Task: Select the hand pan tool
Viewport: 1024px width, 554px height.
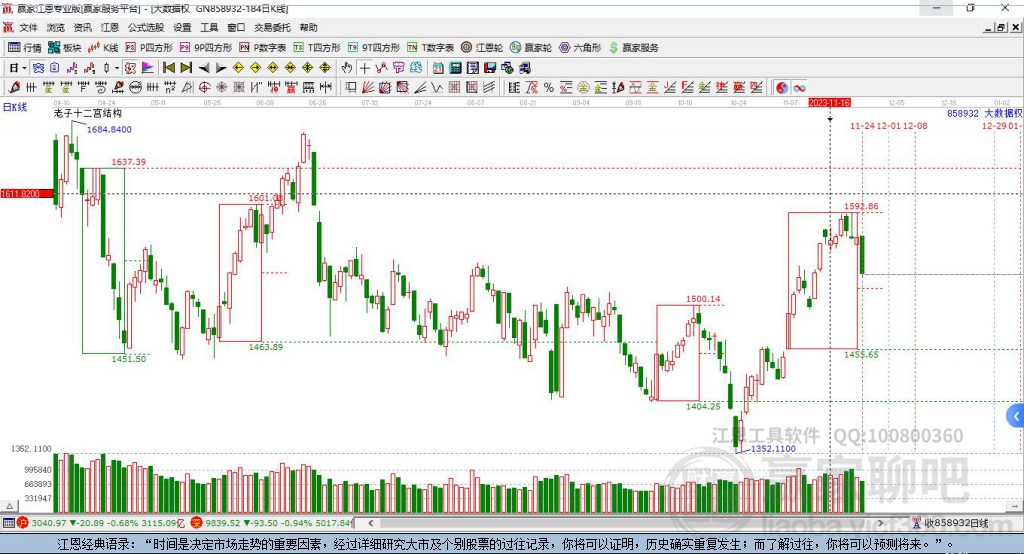Action: point(347,68)
